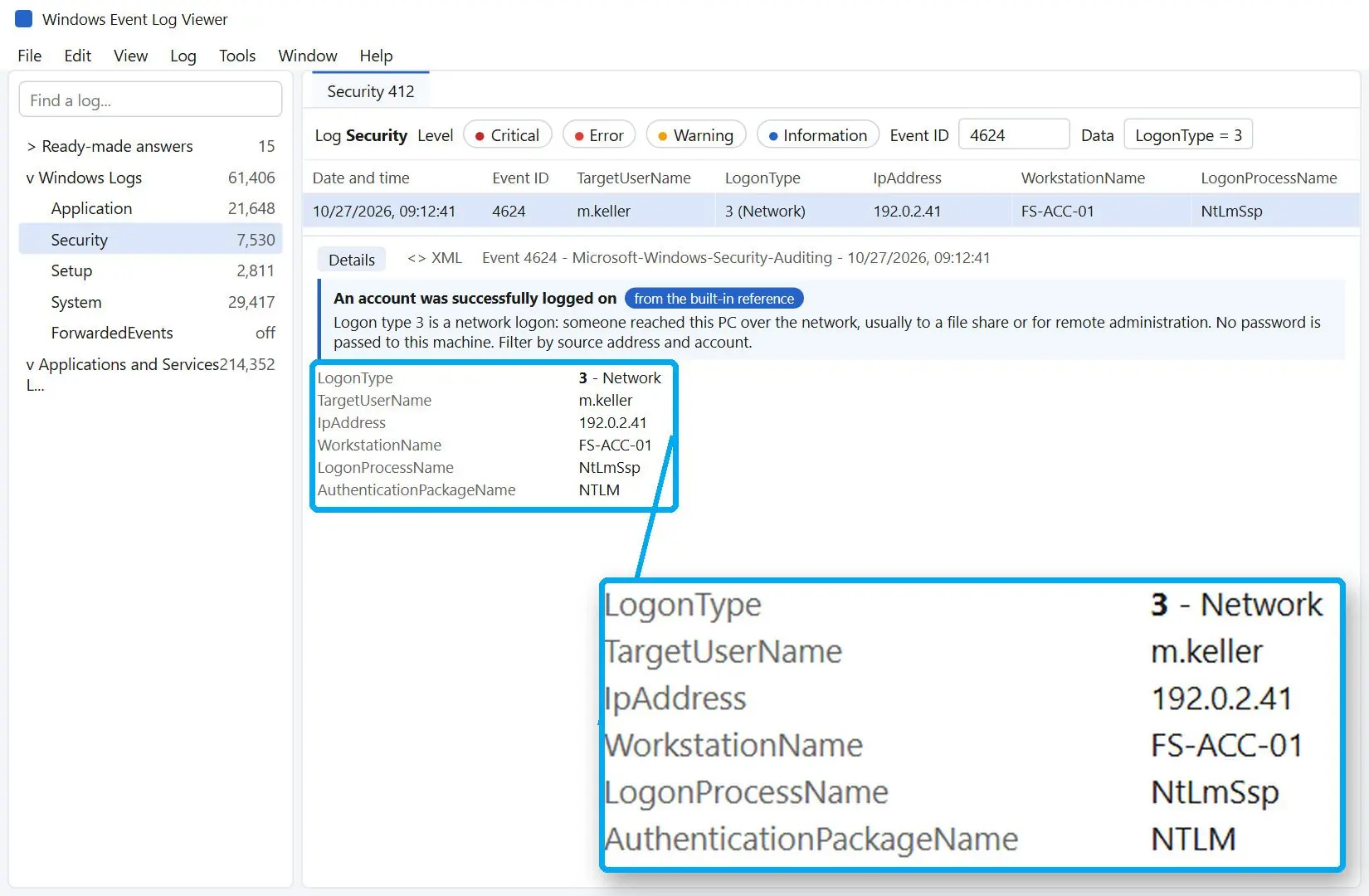Image resolution: width=1369 pixels, height=896 pixels.
Task: Open the File menu
Action: point(29,56)
